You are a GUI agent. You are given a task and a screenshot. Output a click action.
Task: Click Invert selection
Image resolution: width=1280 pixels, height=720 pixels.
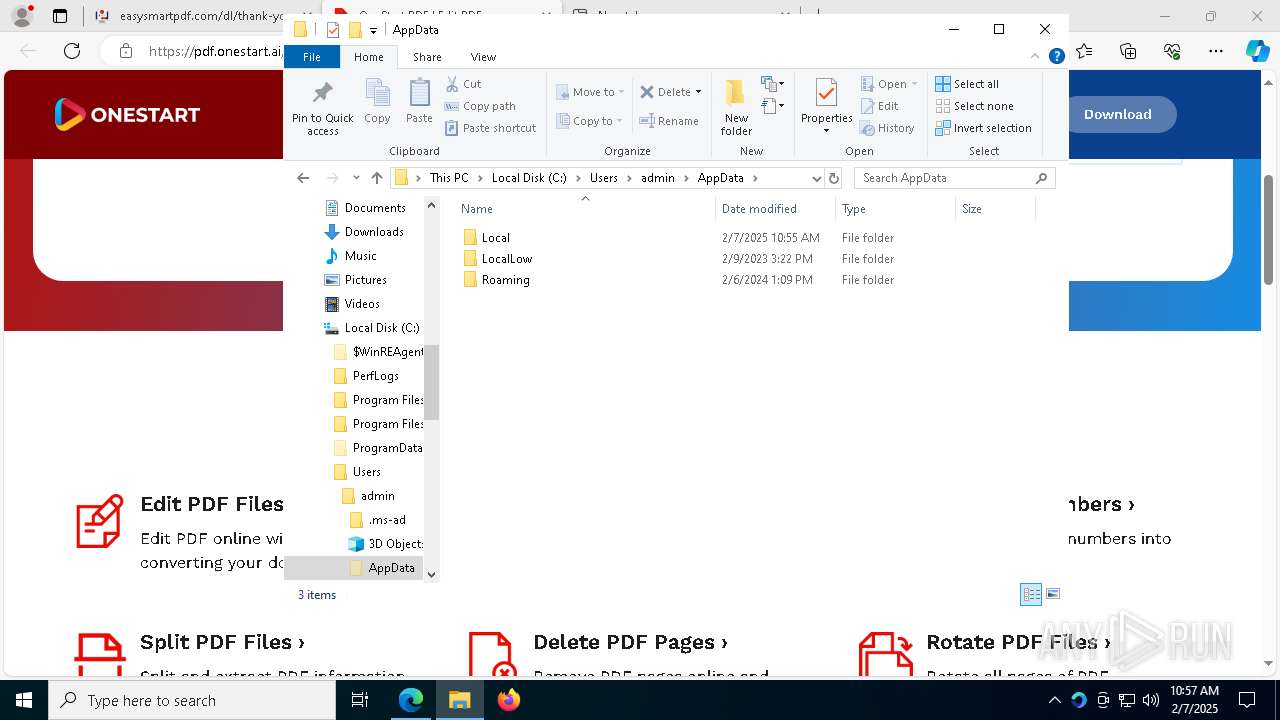[983, 128]
